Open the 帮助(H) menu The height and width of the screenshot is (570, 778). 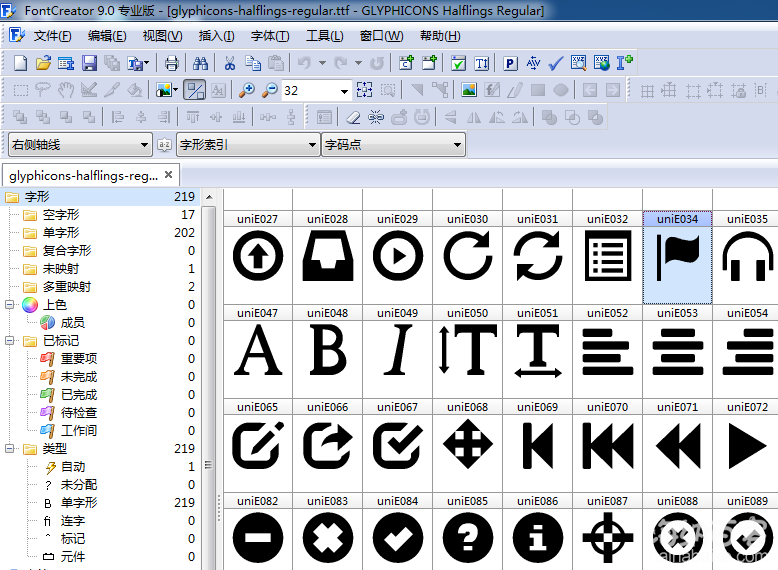[x=440, y=36]
